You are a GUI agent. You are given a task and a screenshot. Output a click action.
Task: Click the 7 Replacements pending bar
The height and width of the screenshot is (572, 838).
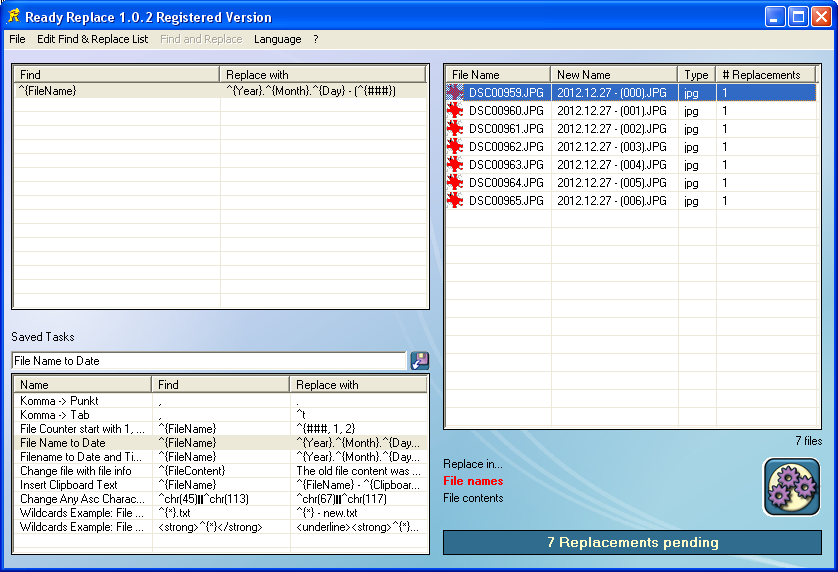[x=632, y=543]
